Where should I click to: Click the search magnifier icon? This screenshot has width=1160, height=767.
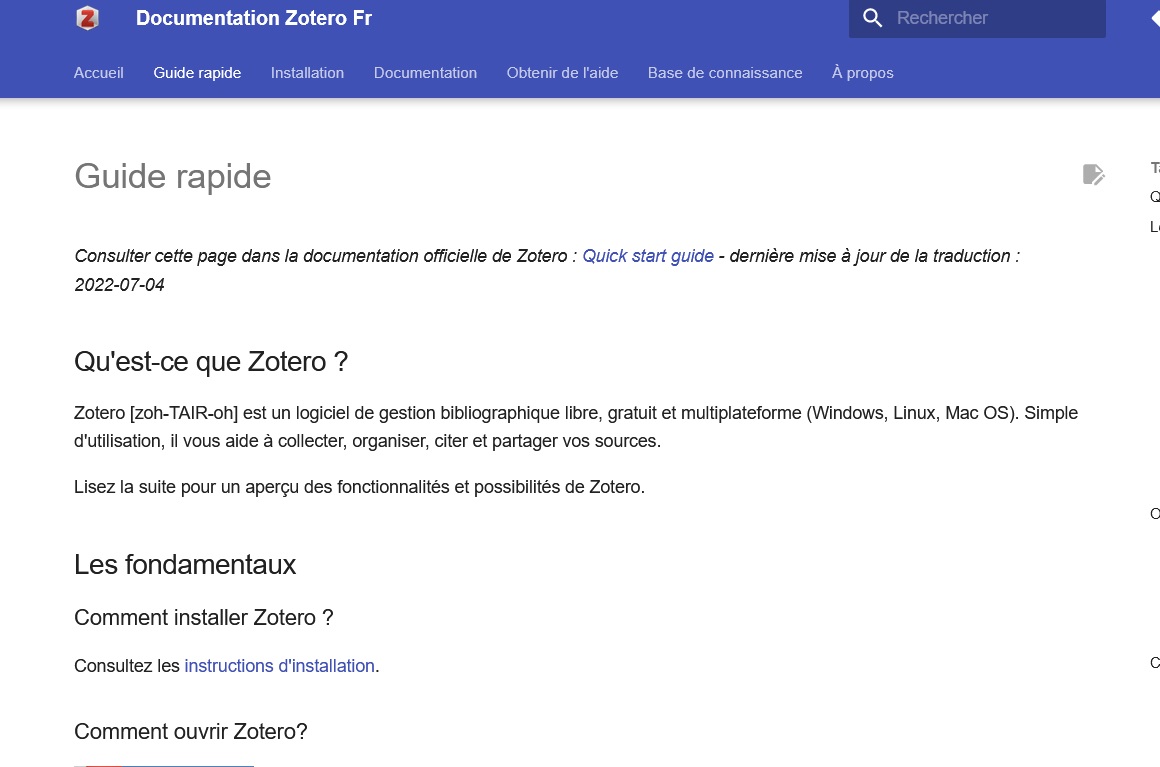click(x=873, y=18)
